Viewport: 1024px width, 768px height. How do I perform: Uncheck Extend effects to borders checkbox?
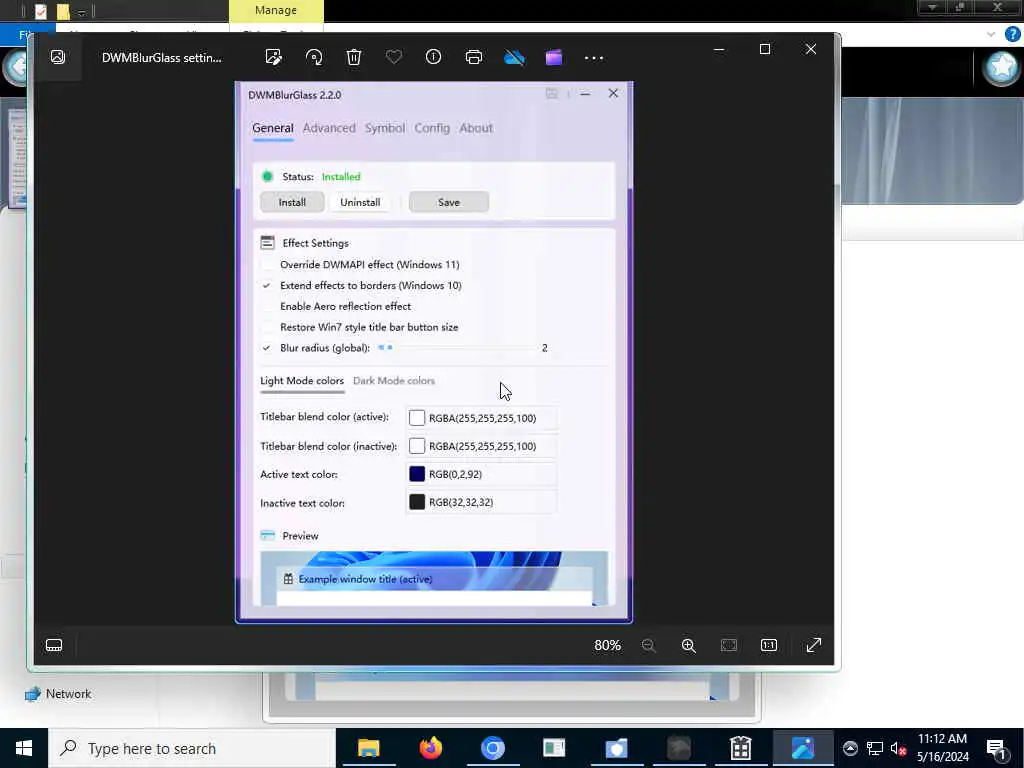[266, 285]
